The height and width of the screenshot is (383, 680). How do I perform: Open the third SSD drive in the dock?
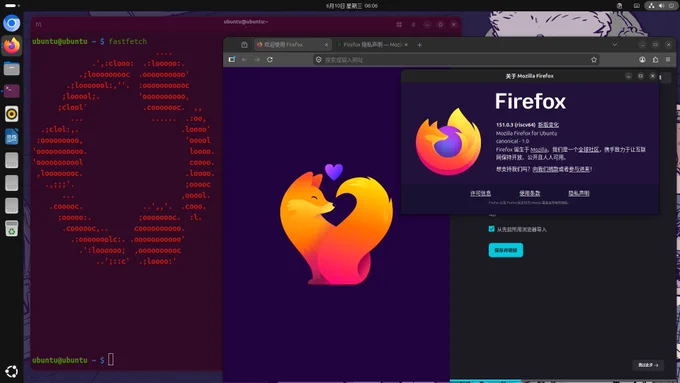point(12,206)
